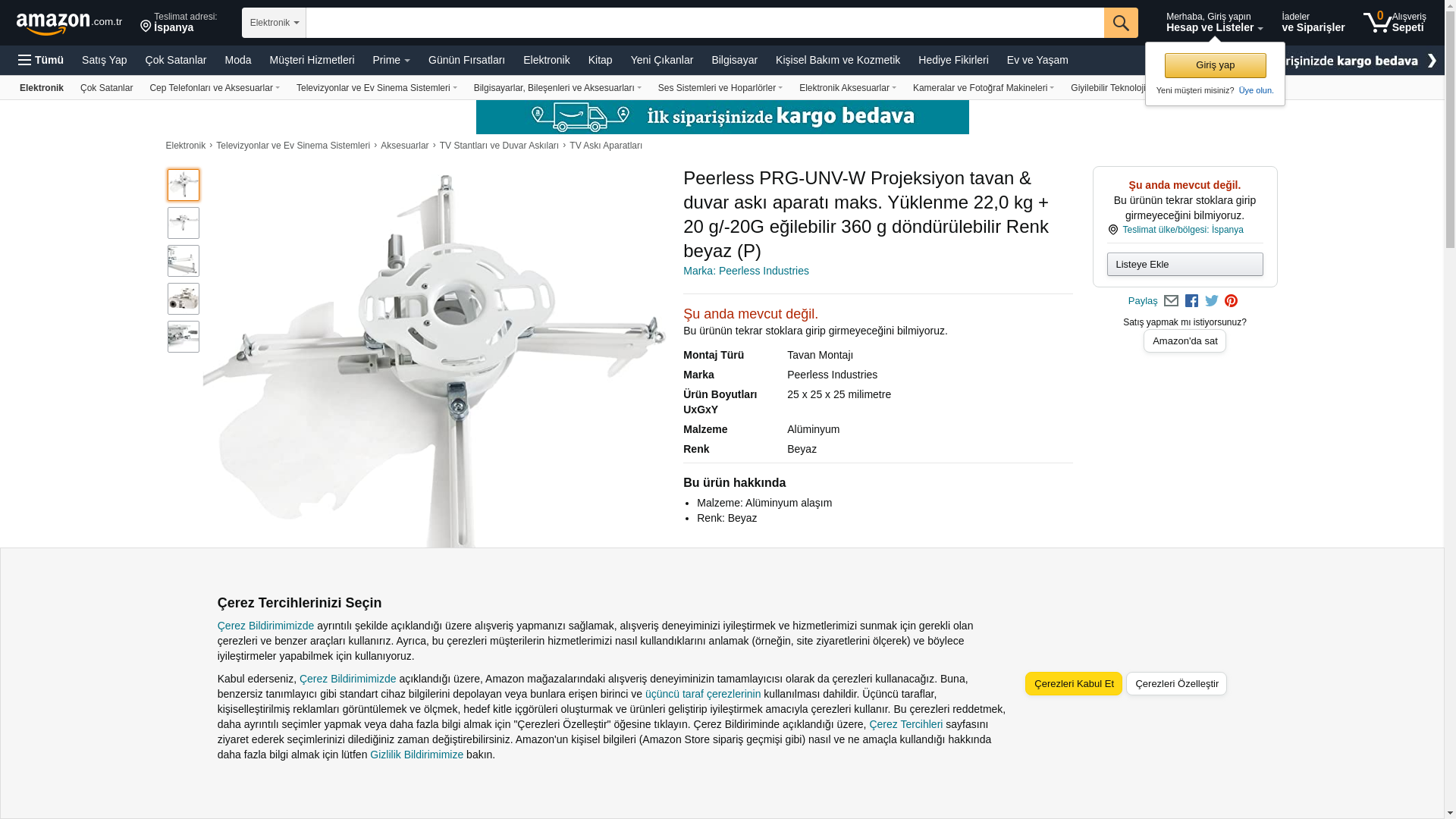Select the third product thumbnail

click(184, 261)
